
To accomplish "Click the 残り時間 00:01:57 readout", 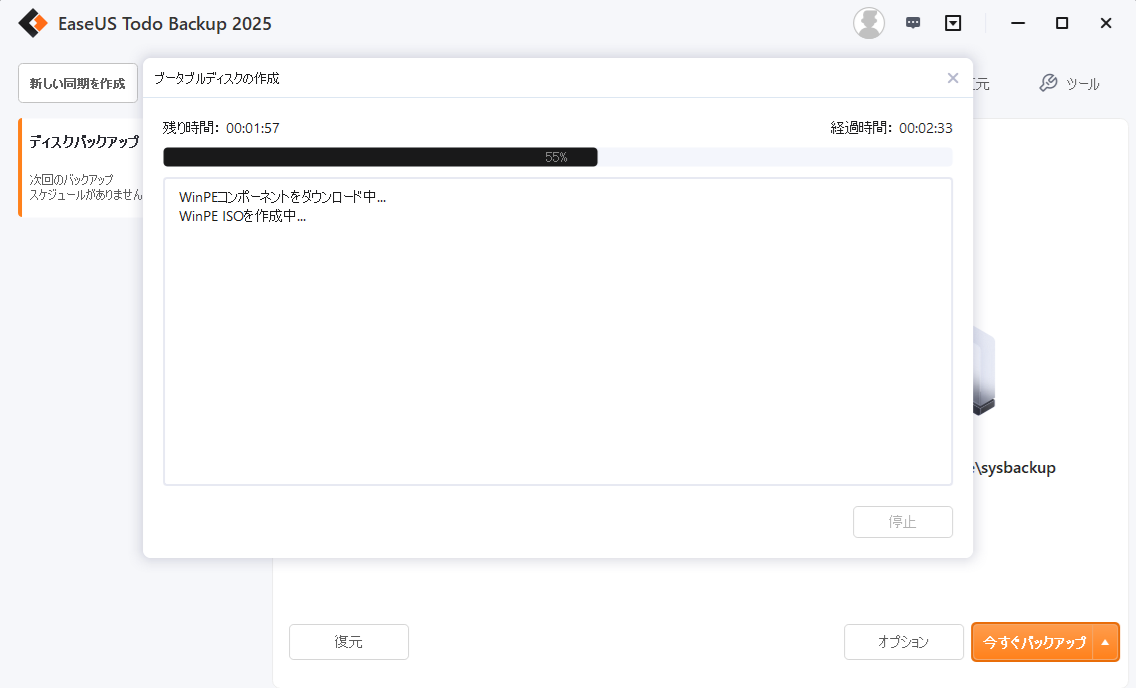I will (221, 128).
